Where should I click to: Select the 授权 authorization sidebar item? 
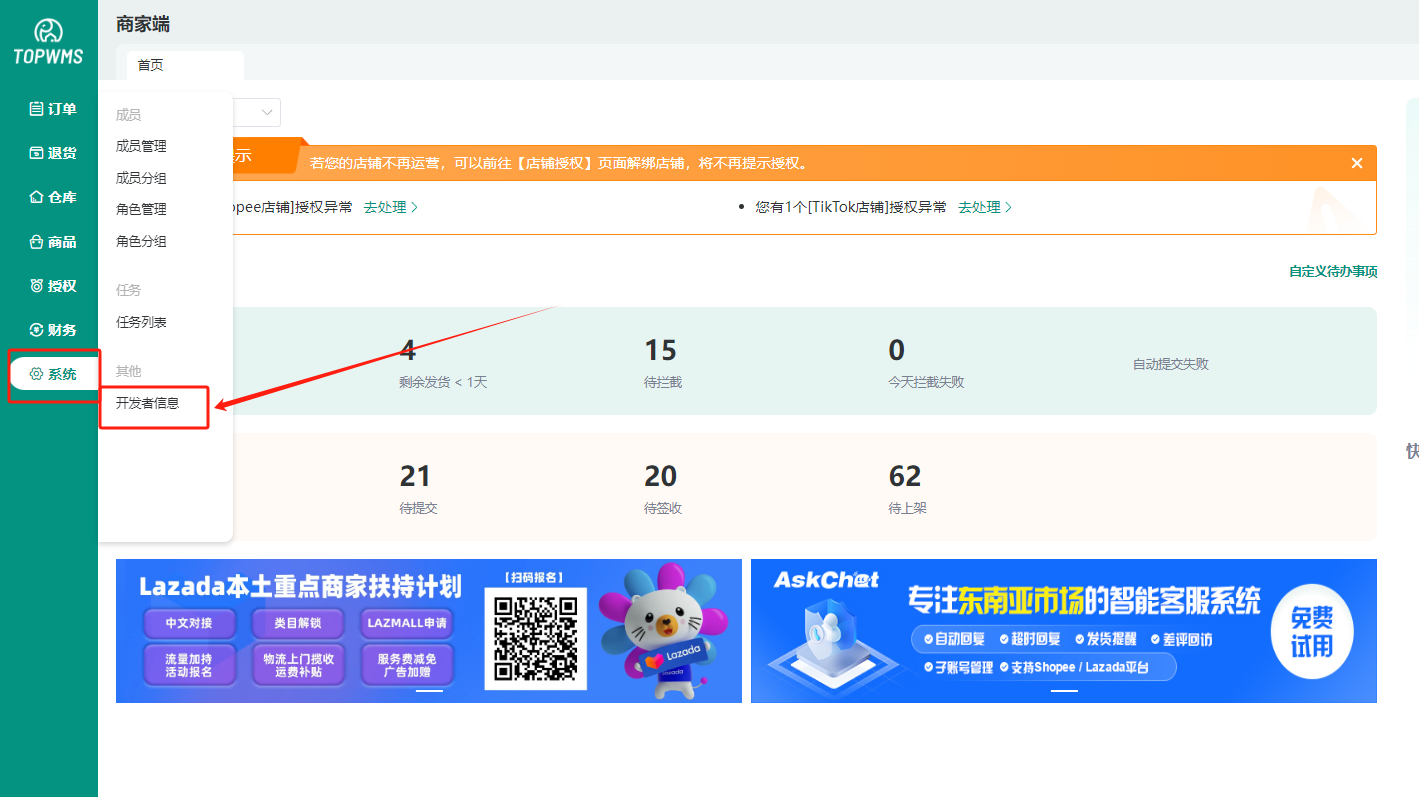52,286
